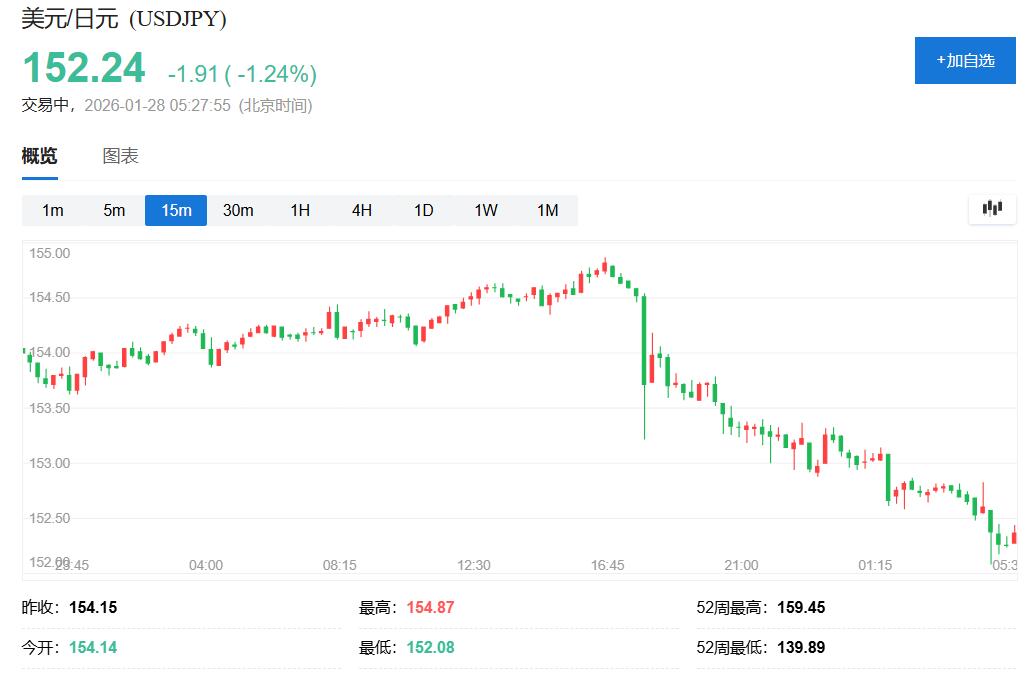1026x694 pixels.
Task: Open the 图表 tab
Action: pos(120,156)
